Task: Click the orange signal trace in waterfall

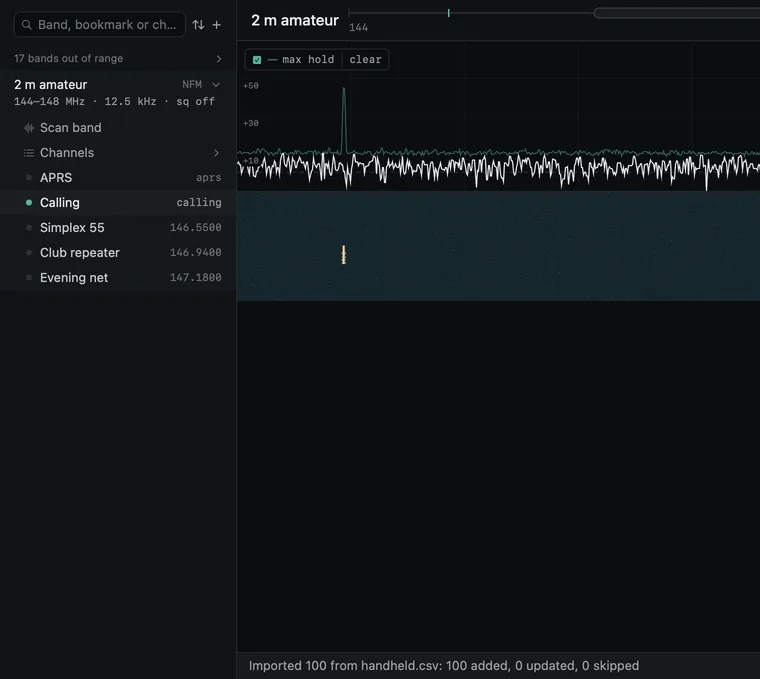Action: click(344, 254)
